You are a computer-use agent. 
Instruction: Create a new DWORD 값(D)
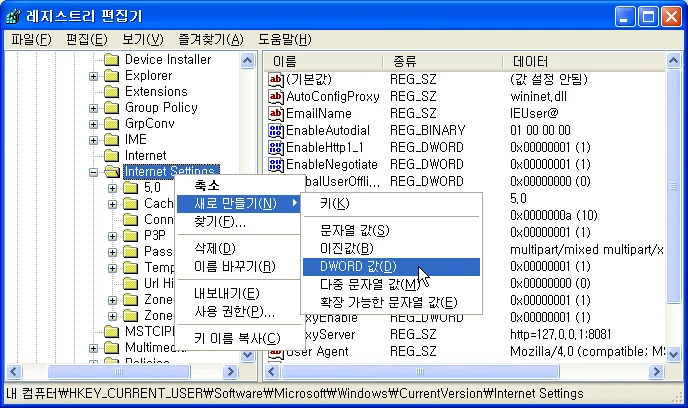click(x=391, y=267)
